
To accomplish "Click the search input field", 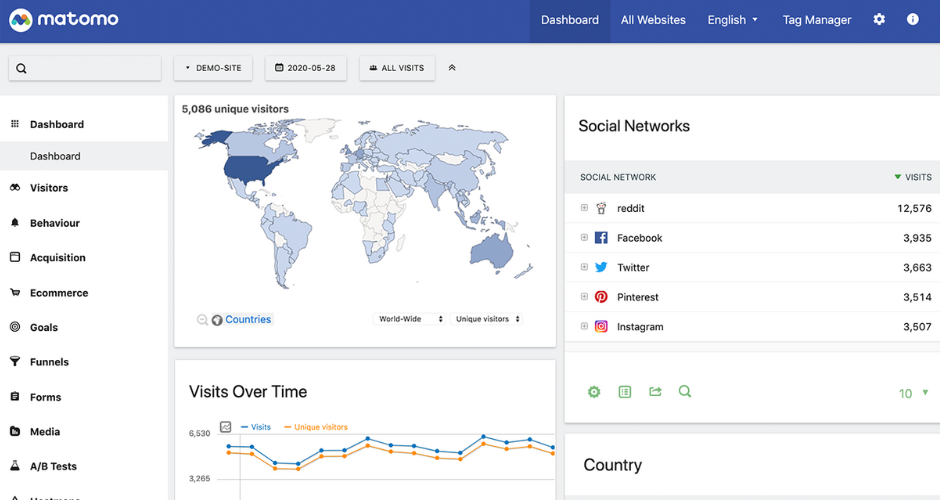I will tap(85, 68).
